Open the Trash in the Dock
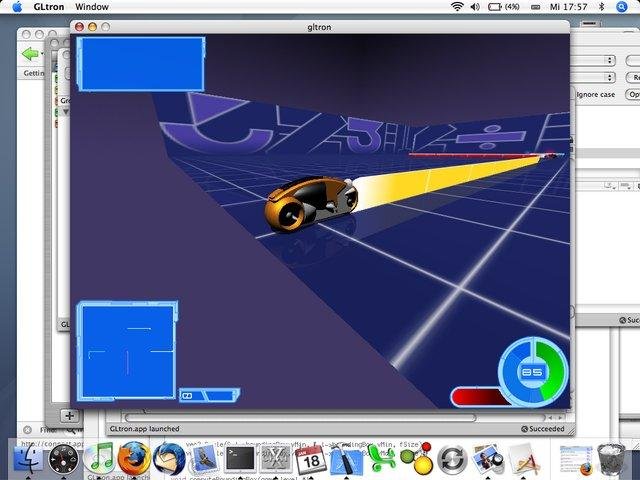The width and height of the screenshot is (640, 480). (611, 460)
